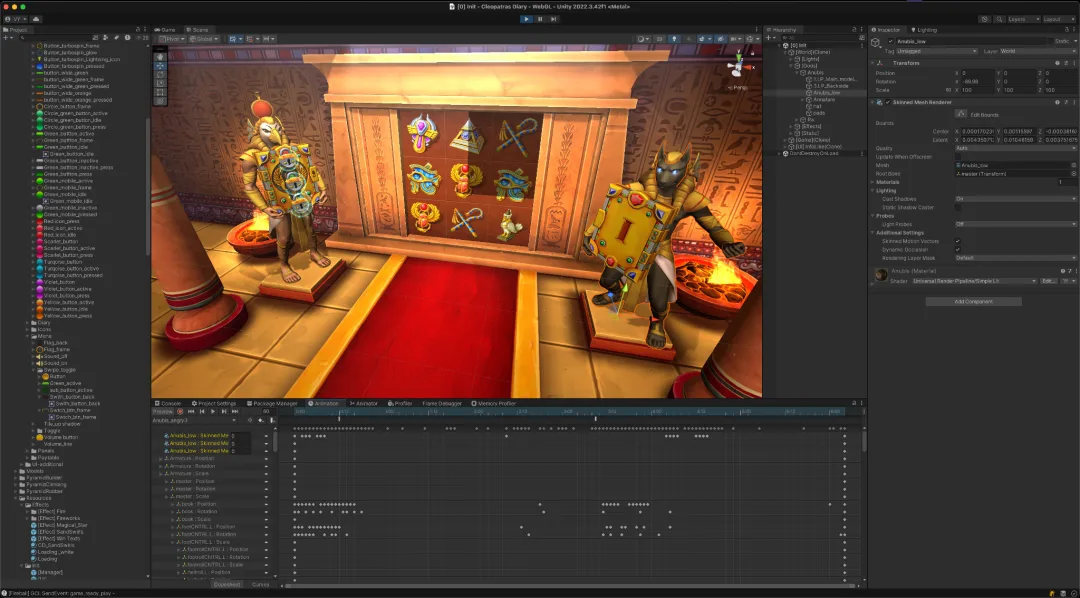Toggle the Anubis_low active checkbox
1080x598 pixels.
coord(890,42)
